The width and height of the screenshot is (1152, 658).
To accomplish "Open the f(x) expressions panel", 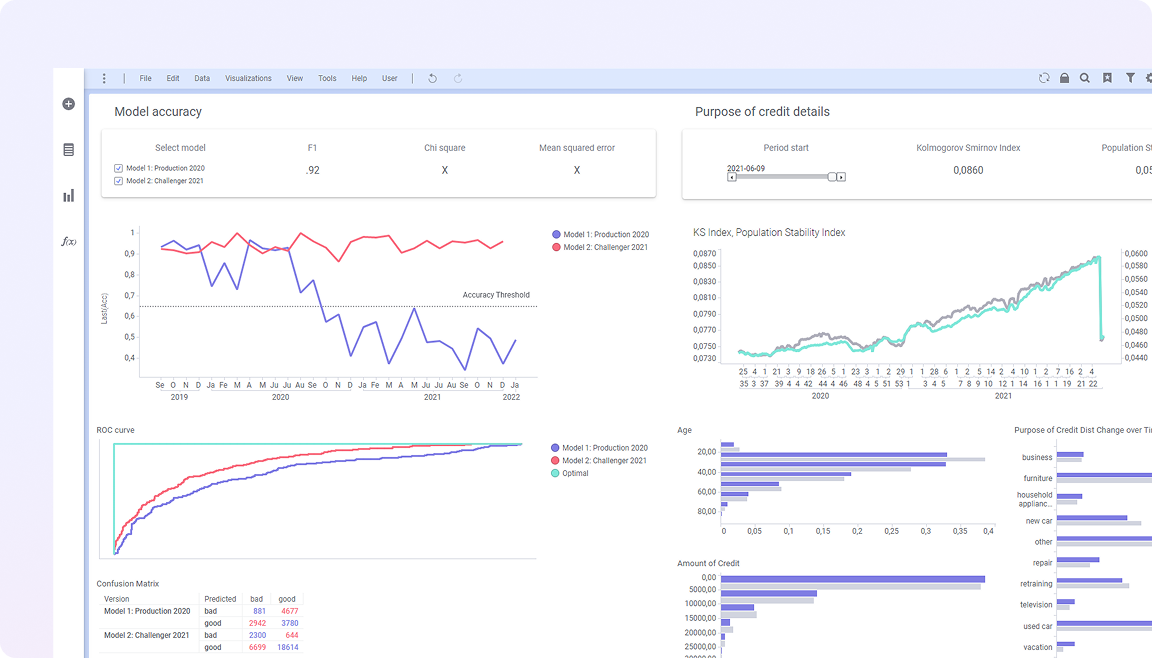I will [68, 241].
